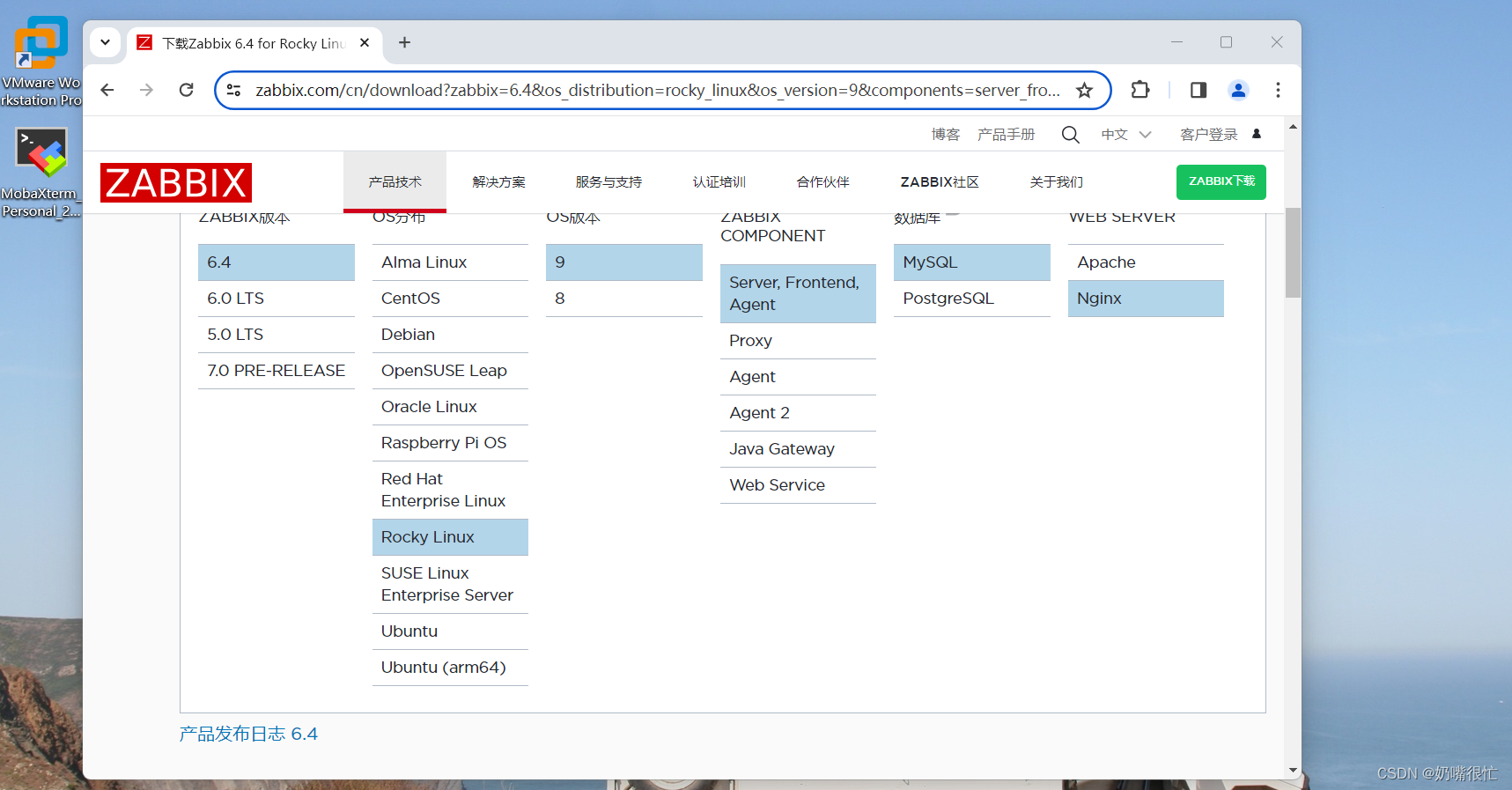Open the 博客 link

click(x=946, y=135)
